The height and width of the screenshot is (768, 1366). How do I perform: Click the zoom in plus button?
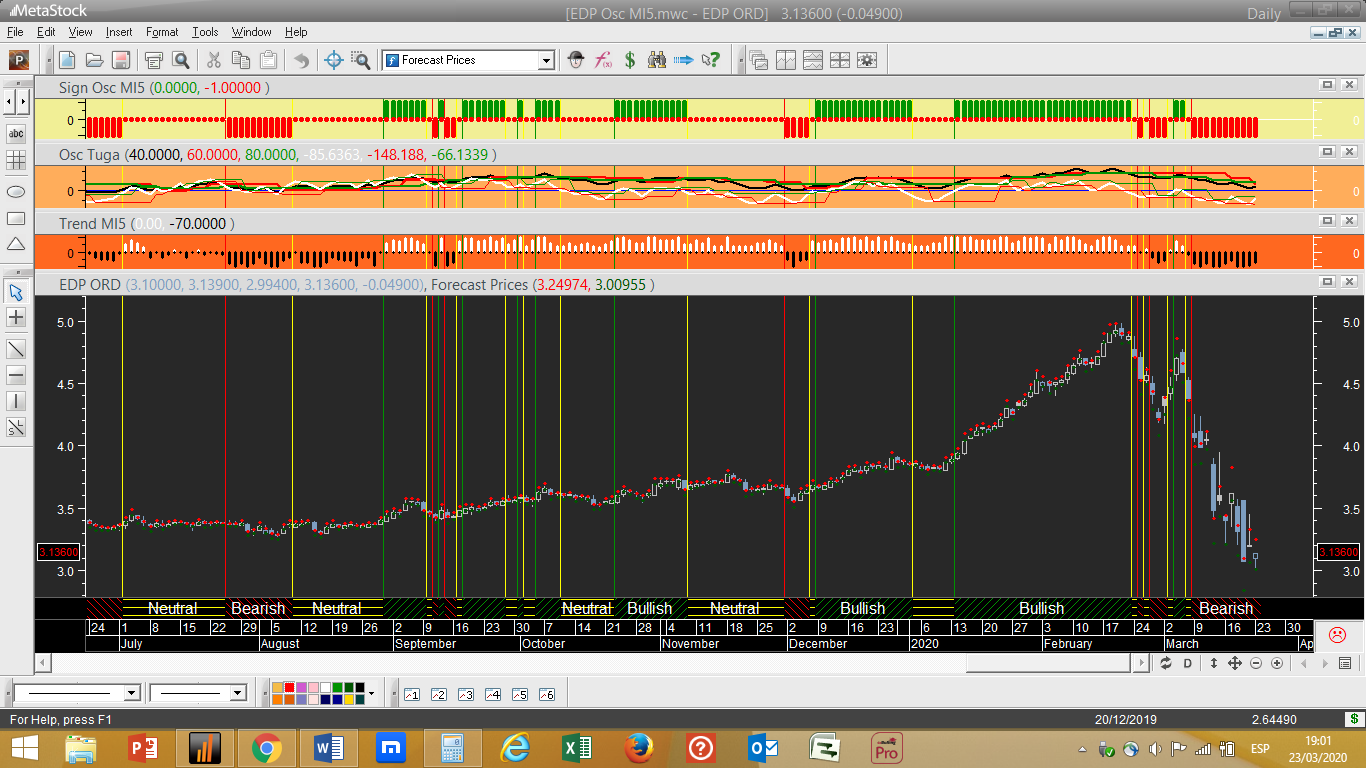(1277, 663)
